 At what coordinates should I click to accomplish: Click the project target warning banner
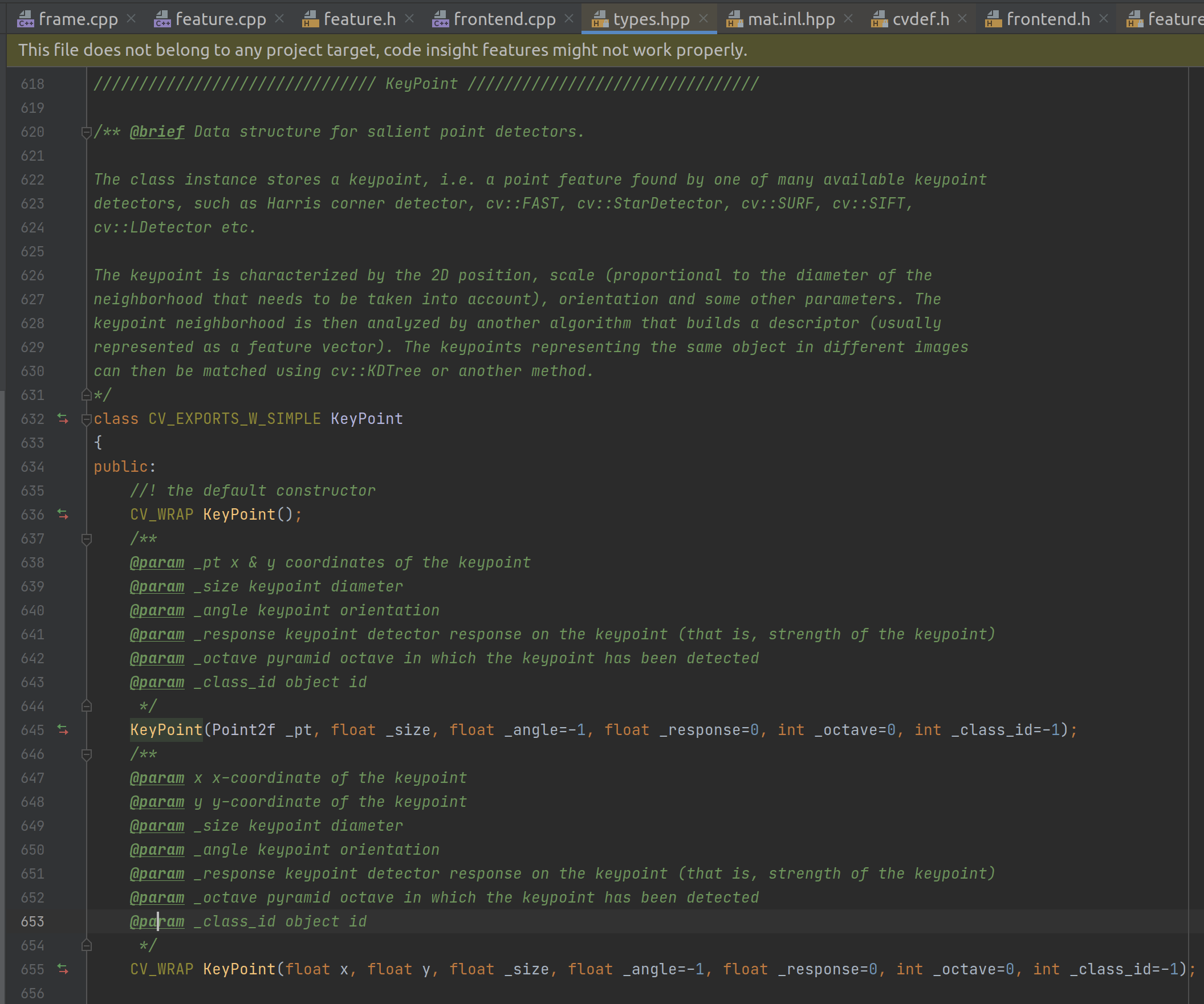click(x=605, y=50)
